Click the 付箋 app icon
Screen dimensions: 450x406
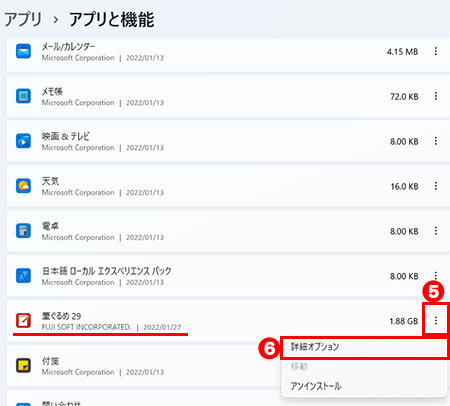point(23,365)
